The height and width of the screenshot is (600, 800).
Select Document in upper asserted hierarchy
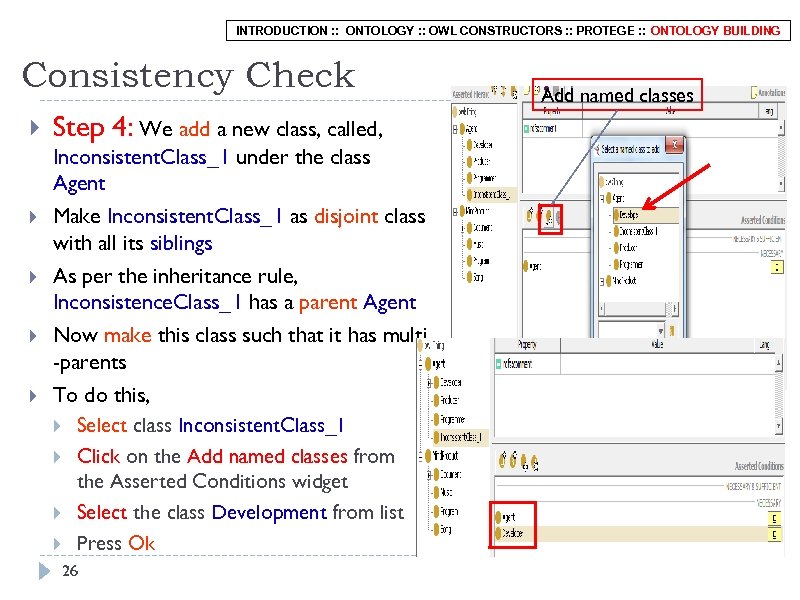coord(480,228)
